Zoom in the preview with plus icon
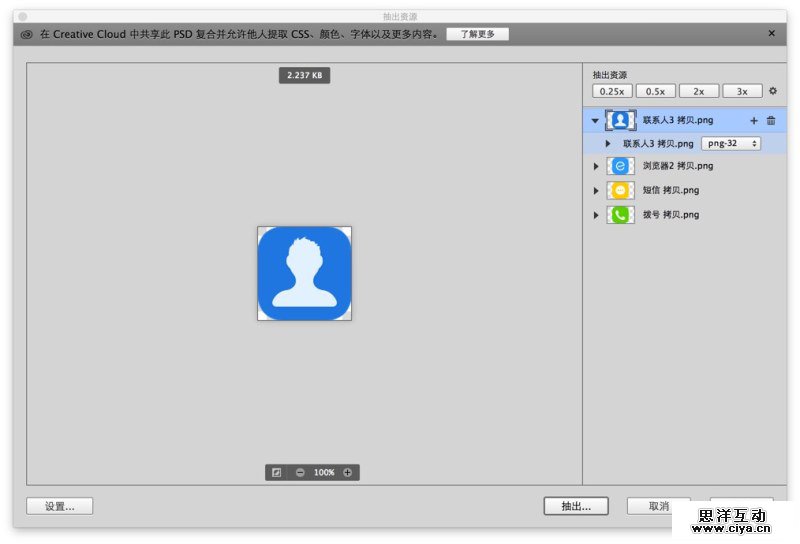Screen dimensions: 800x544 click(x=348, y=473)
